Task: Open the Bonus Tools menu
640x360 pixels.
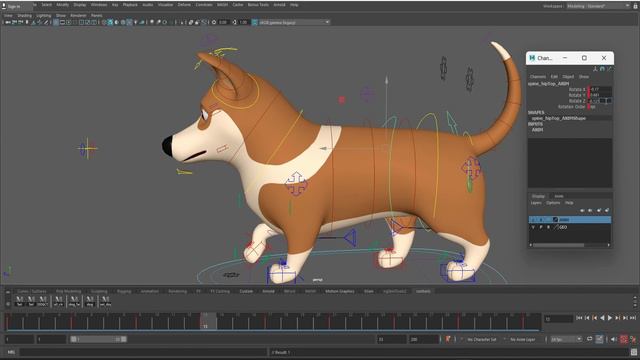Action: point(258,5)
